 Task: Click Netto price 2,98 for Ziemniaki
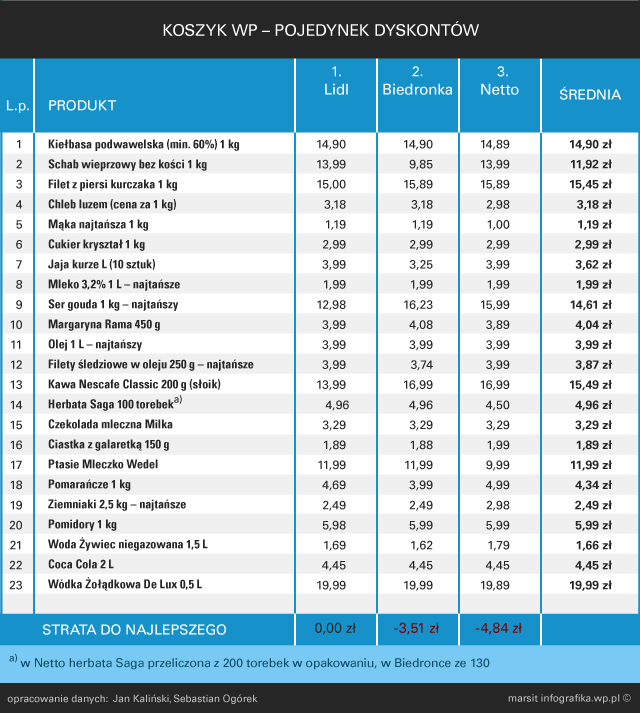[498, 505]
